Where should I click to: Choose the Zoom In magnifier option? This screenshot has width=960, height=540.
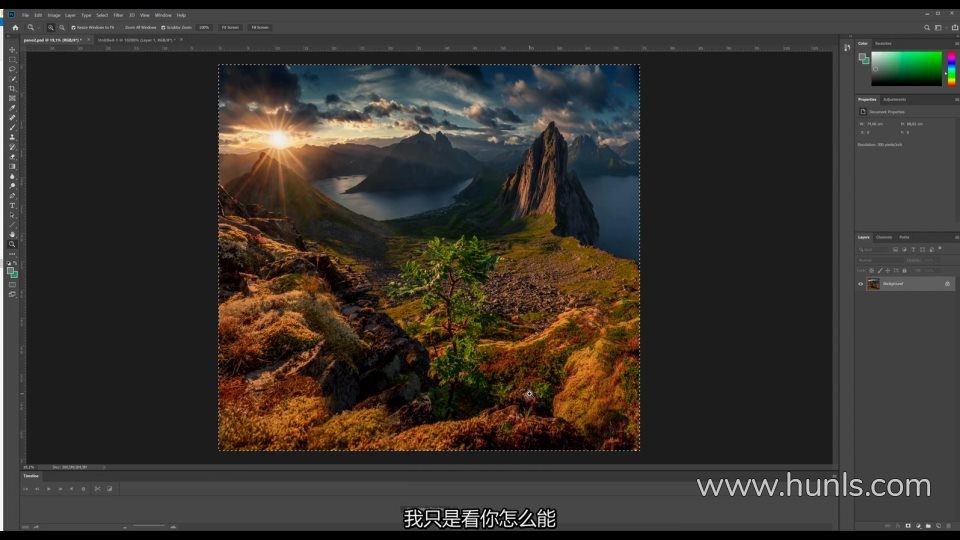tap(51, 28)
